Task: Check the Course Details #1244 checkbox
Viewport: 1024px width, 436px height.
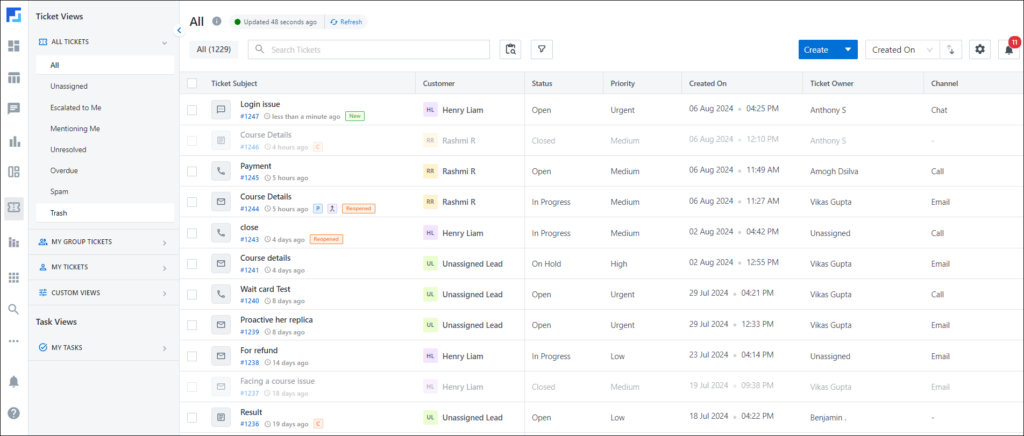Action: pyautogui.click(x=192, y=202)
